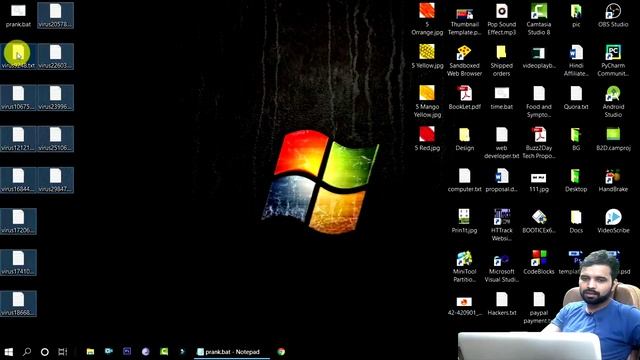Select the videoplayb file icon
The width and height of the screenshot is (640, 360).
(539, 57)
